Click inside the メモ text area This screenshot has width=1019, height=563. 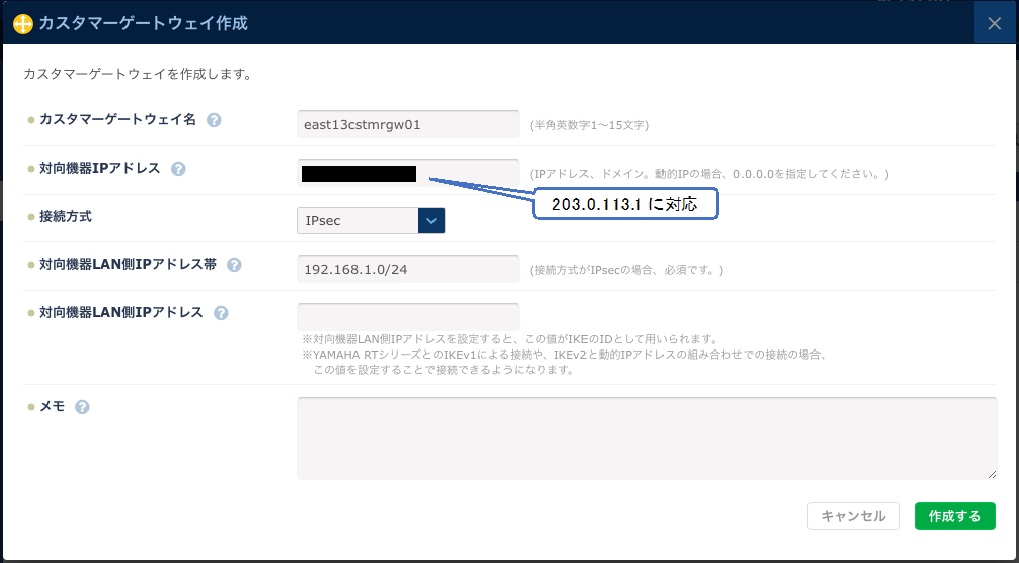(x=646, y=438)
